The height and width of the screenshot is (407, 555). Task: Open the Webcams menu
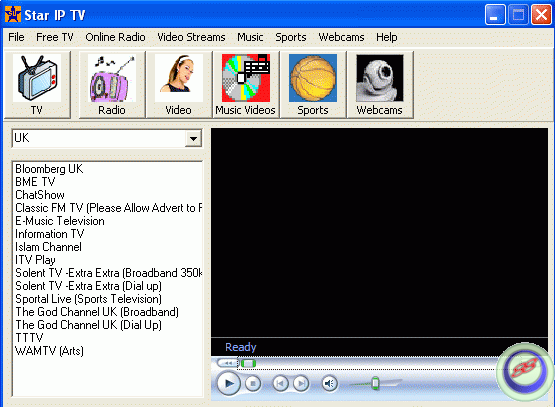coord(341,37)
